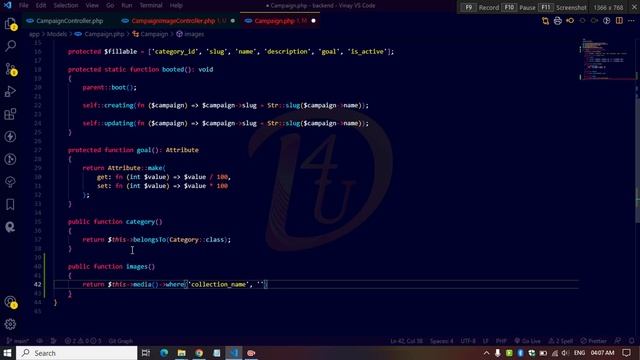
Task: Change language mode via PHP status item
Action: pyautogui.click(x=501, y=341)
